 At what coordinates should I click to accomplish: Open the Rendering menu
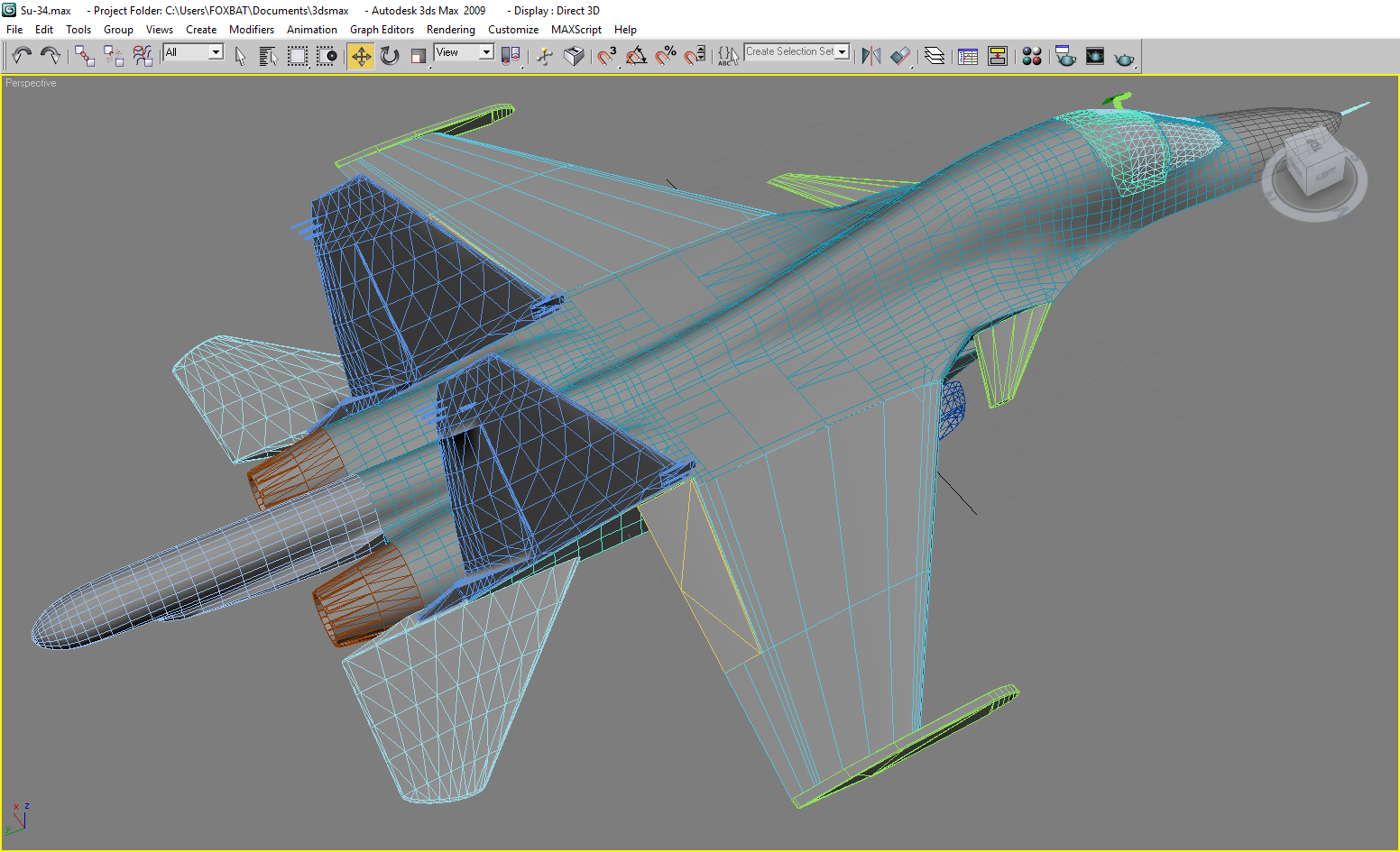(x=451, y=30)
